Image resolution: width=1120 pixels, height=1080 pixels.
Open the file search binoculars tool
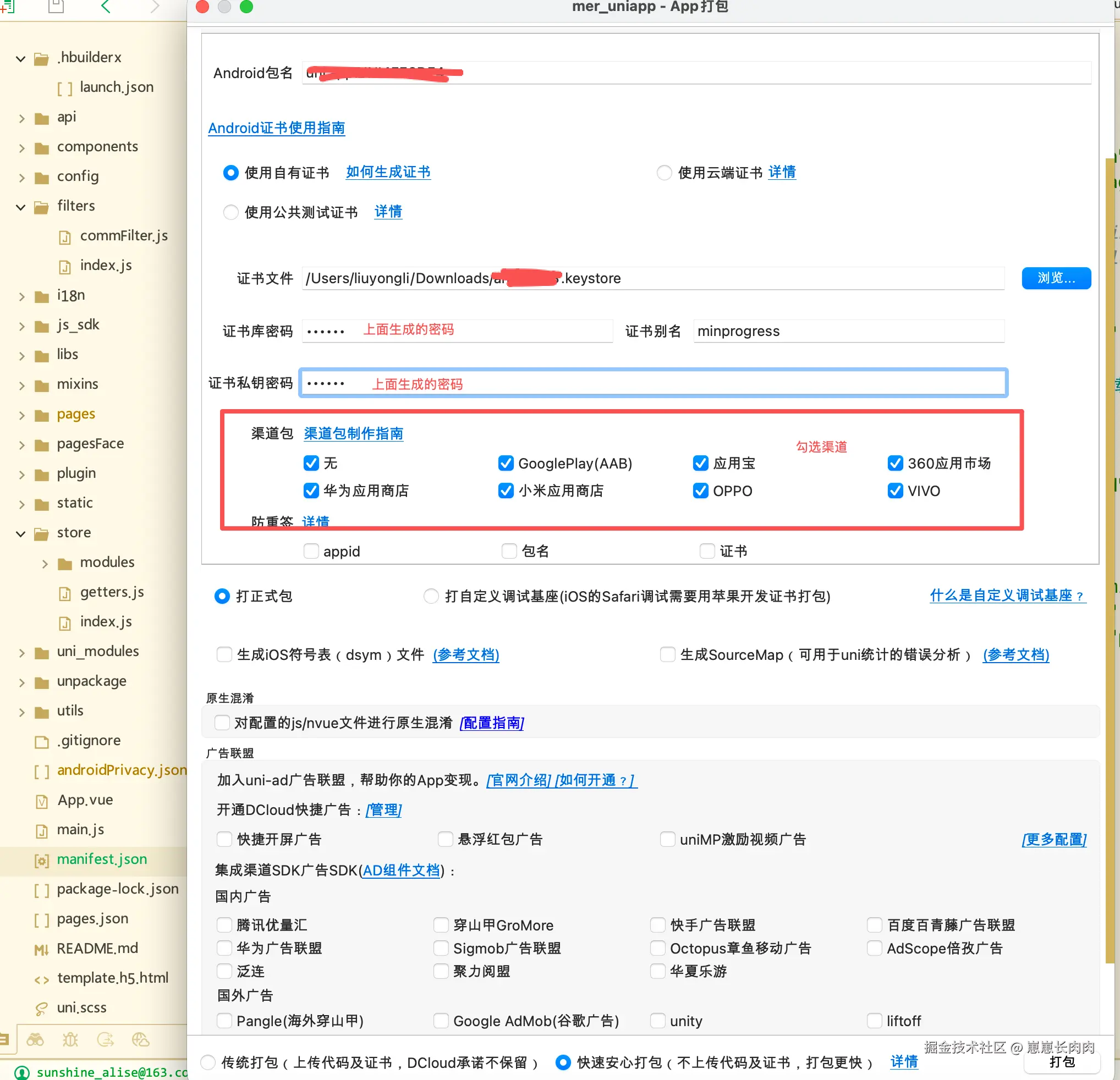pos(35,1040)
